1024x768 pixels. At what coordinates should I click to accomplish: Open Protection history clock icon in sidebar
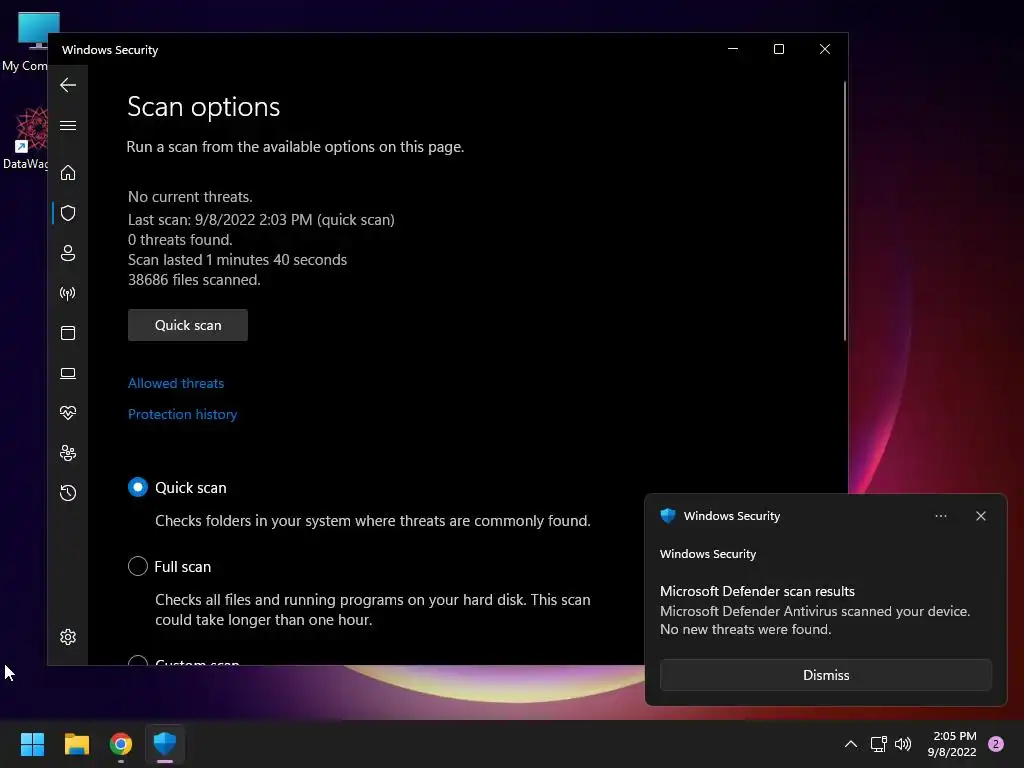click(x=68, y=492)
